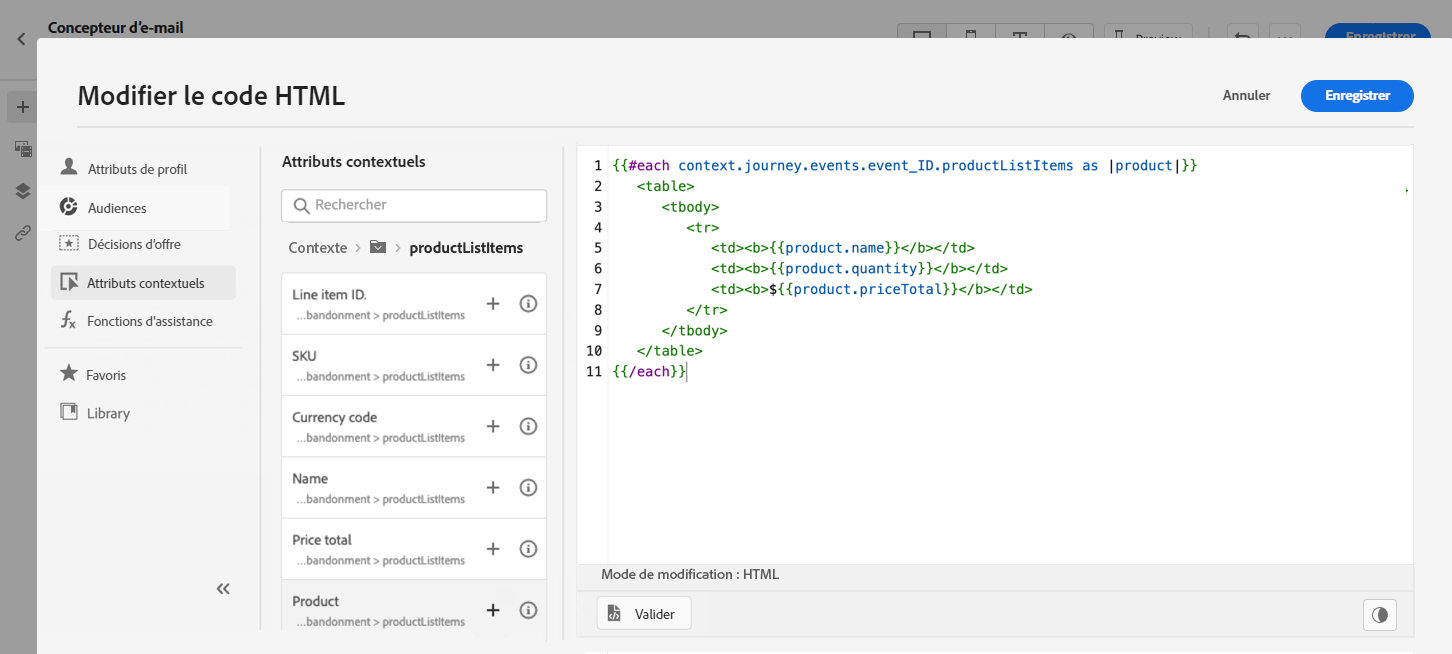Collapse the left navigation panel
This screenshot has height=654, width=1452.
click(x=223, y=589)
